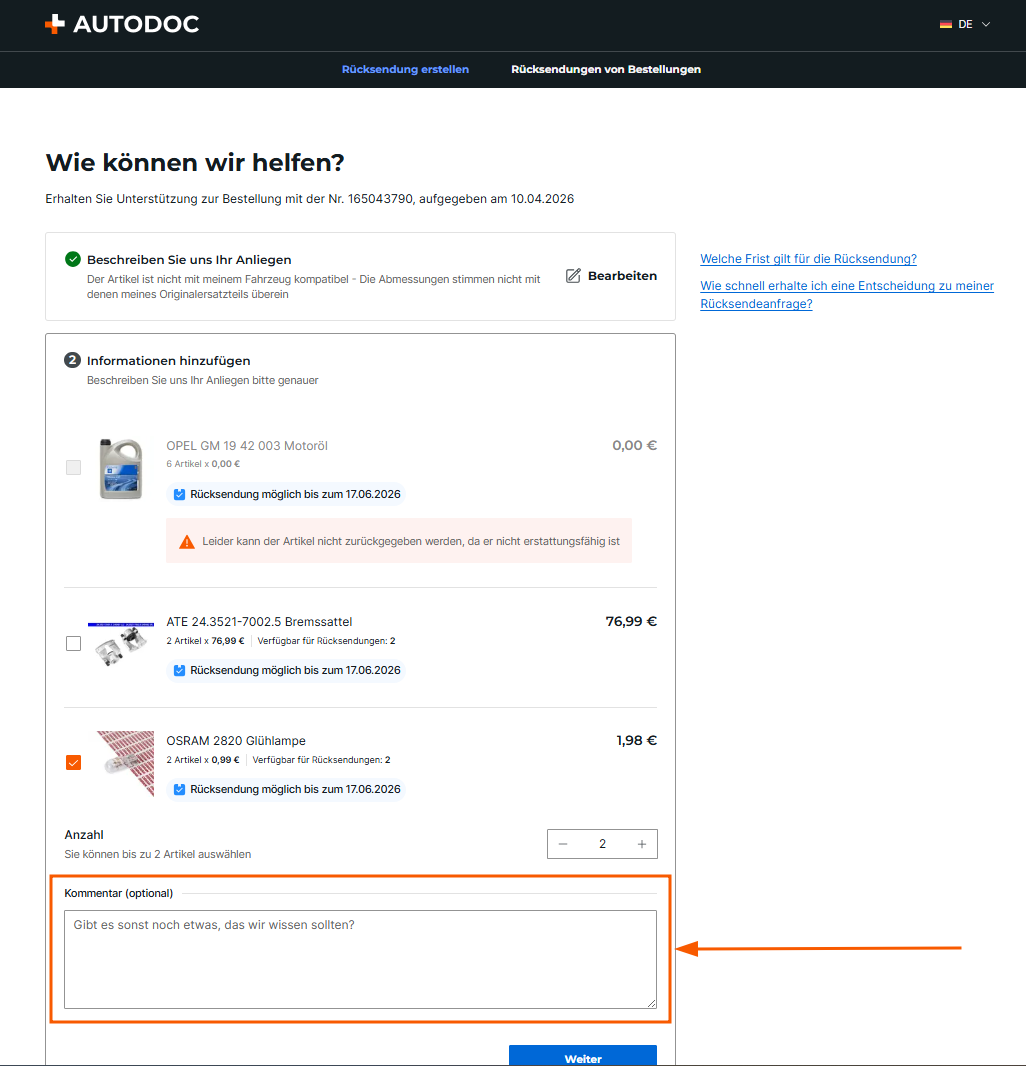Click the Weiter button

583,1056
